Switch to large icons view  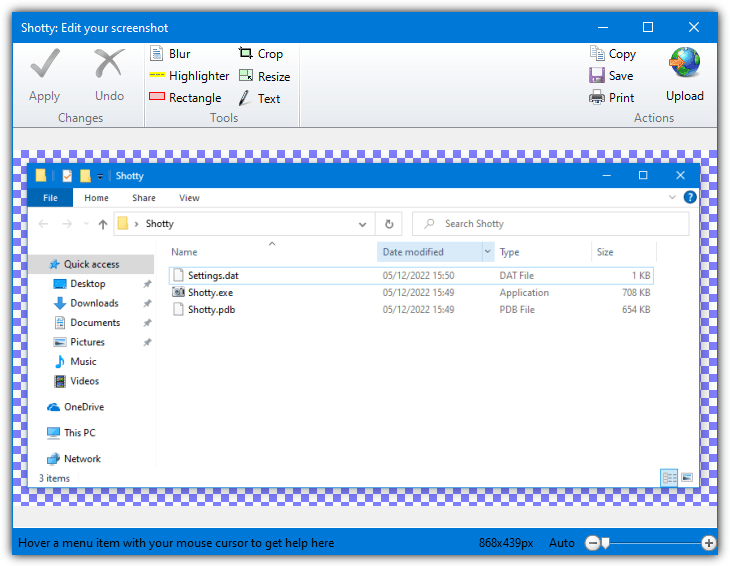click(x=687, y=478)
